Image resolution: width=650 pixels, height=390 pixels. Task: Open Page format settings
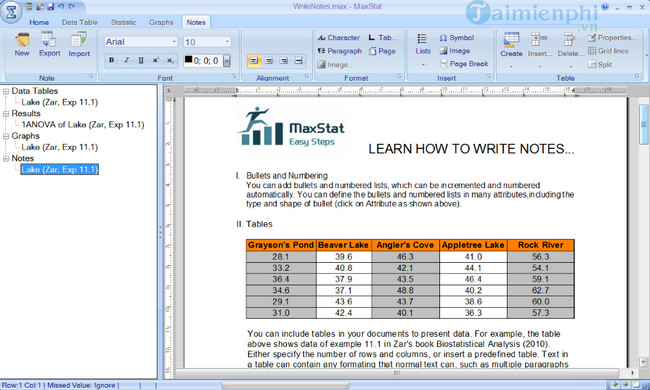(382, 51)
